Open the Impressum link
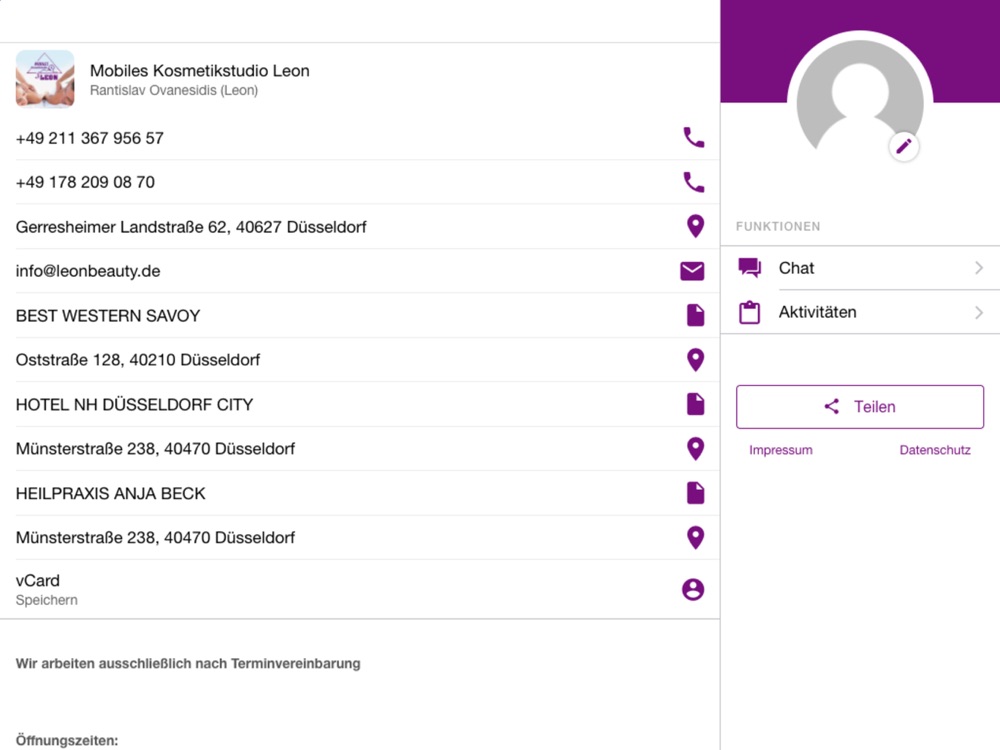The image size is (1000, 750). pyautogui.click(x=781, y=450)
